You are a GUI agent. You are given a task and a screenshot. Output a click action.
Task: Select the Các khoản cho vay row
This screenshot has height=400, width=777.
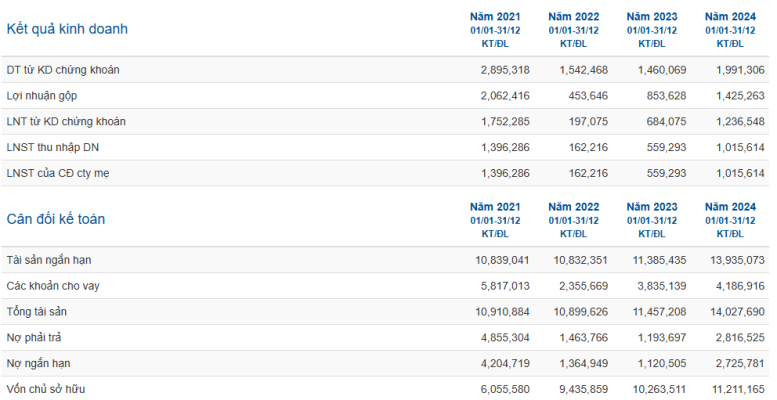tap(386, 286)
